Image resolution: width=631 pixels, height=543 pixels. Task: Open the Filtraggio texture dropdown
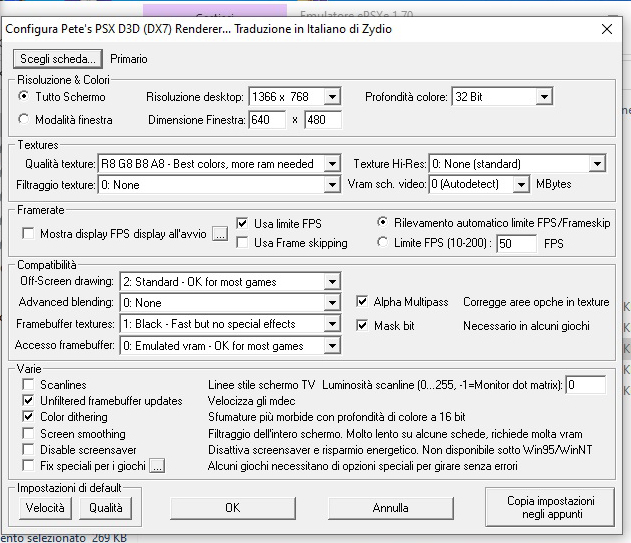[x=219, y=185]
